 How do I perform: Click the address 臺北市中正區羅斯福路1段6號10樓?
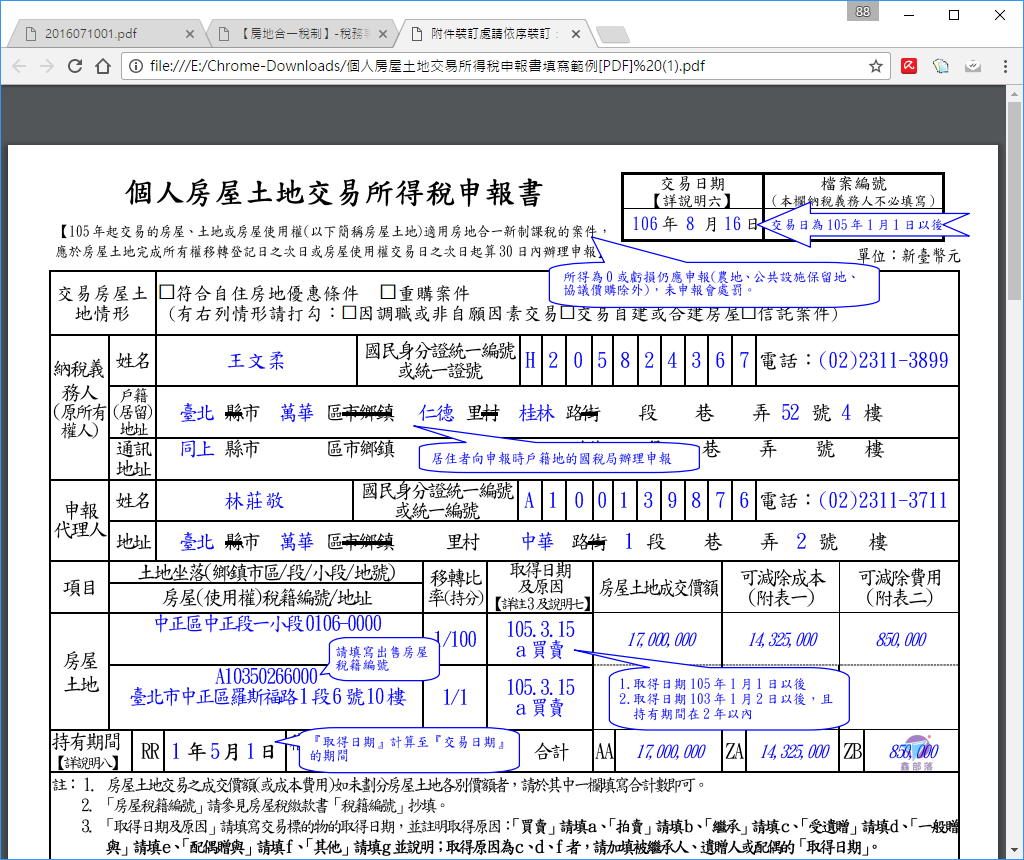pos(268,697)
